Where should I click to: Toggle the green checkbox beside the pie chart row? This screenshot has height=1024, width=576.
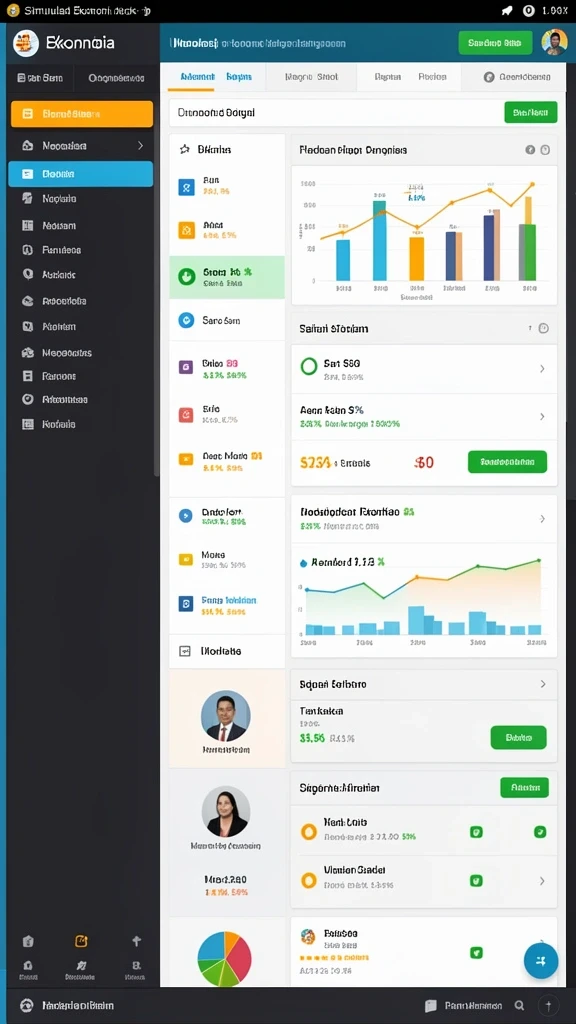click(x=476, y=953)
